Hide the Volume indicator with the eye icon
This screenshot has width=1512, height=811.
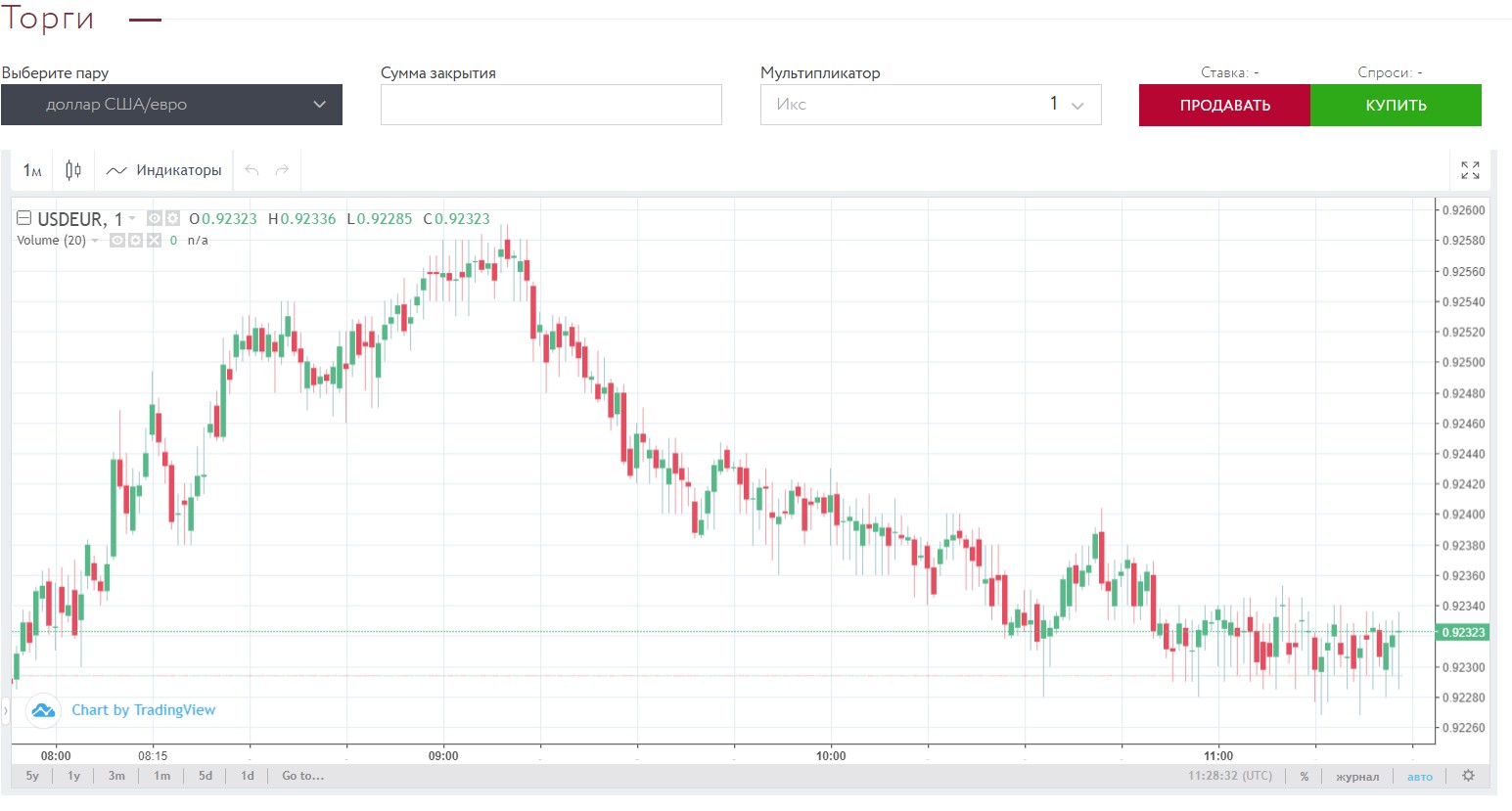pyautogui.click(x=116, y=240)
